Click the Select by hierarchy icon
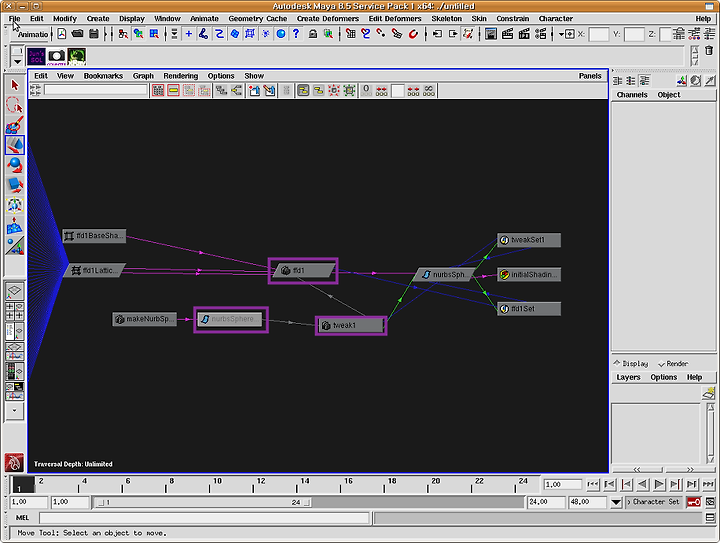This screenshot has height=543, width=720. click(123, 34)
